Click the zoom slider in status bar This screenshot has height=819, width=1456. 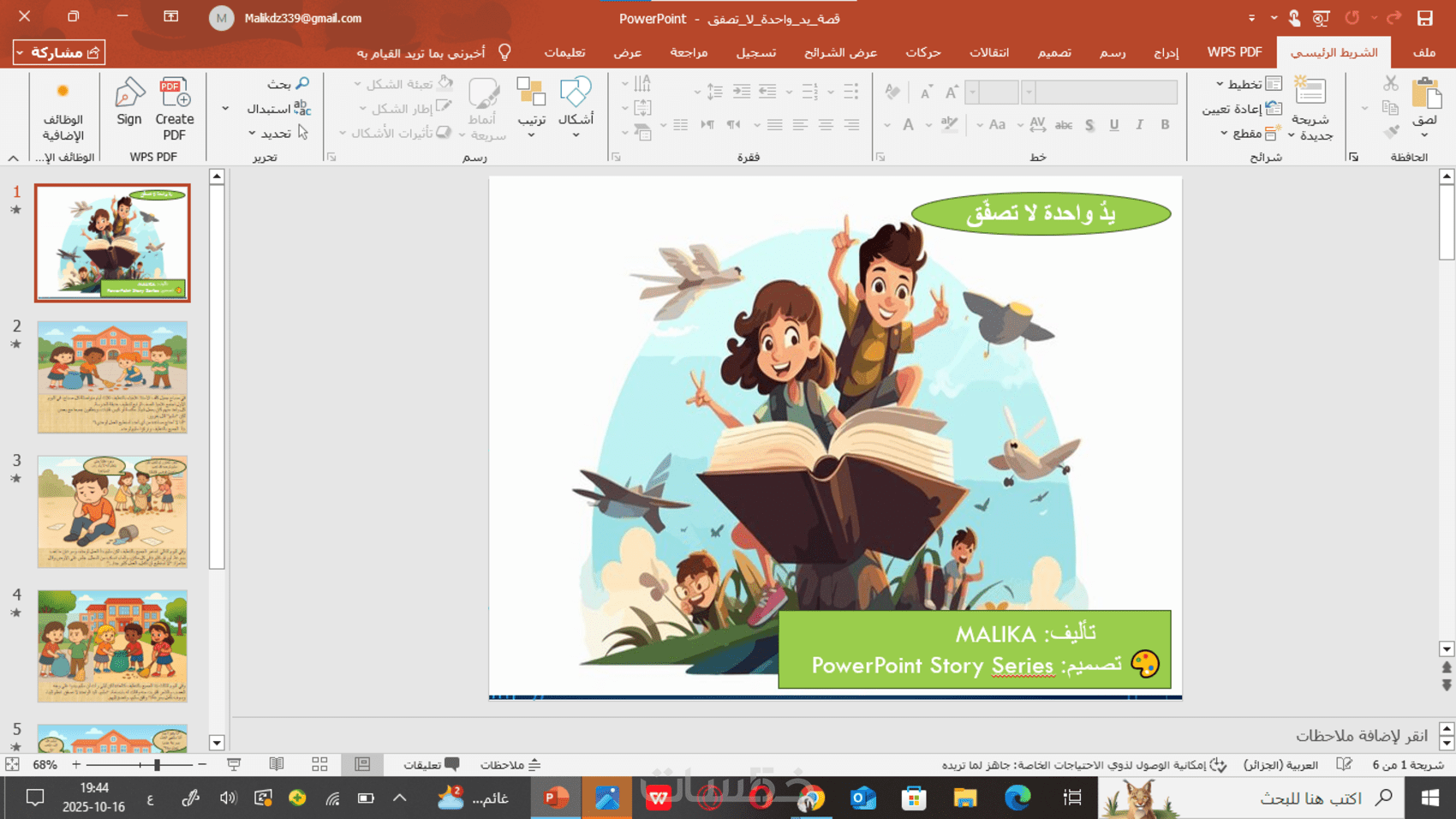click(x=157, y=764)
